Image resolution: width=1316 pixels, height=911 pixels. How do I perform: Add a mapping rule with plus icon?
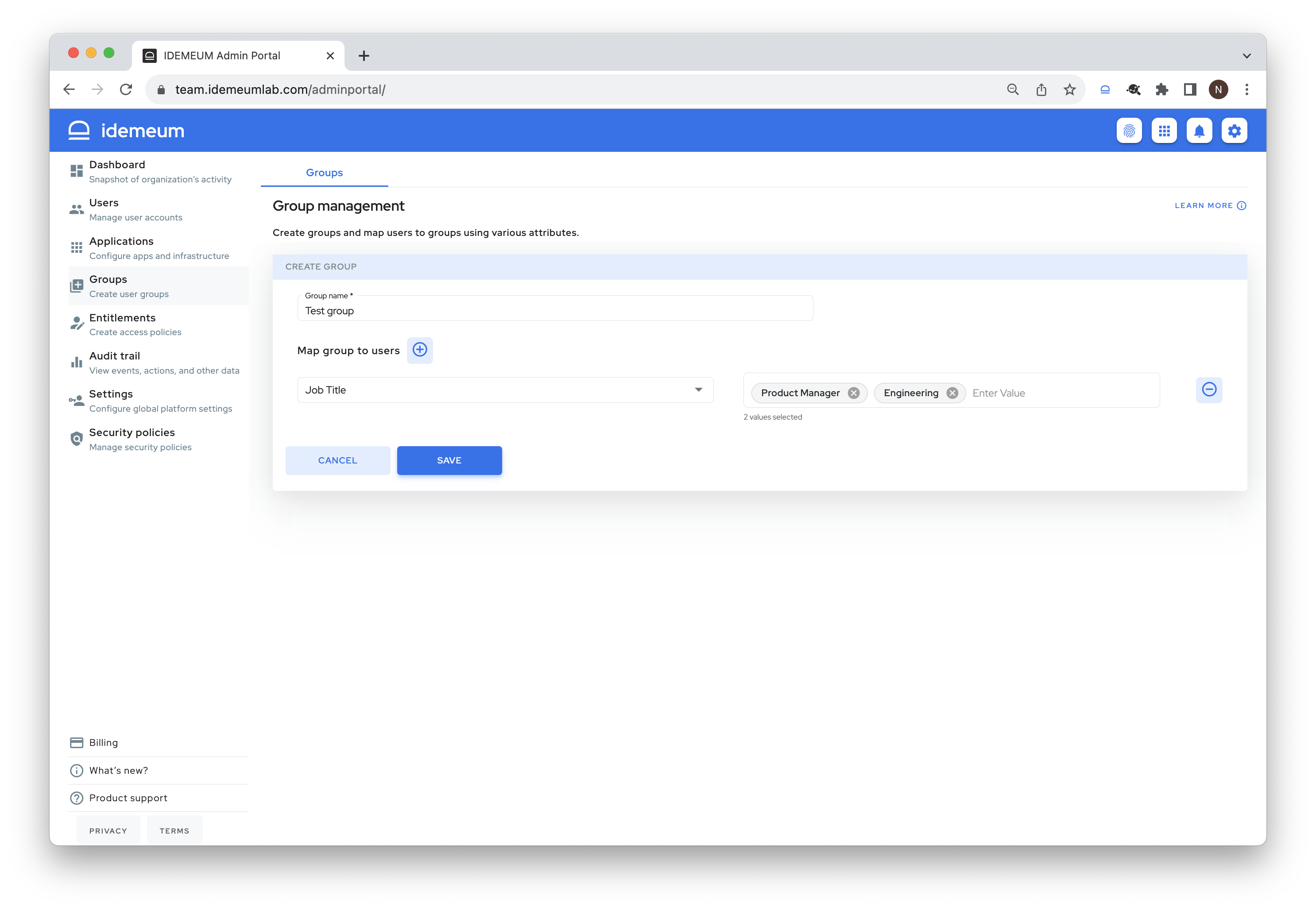(420, 350)
